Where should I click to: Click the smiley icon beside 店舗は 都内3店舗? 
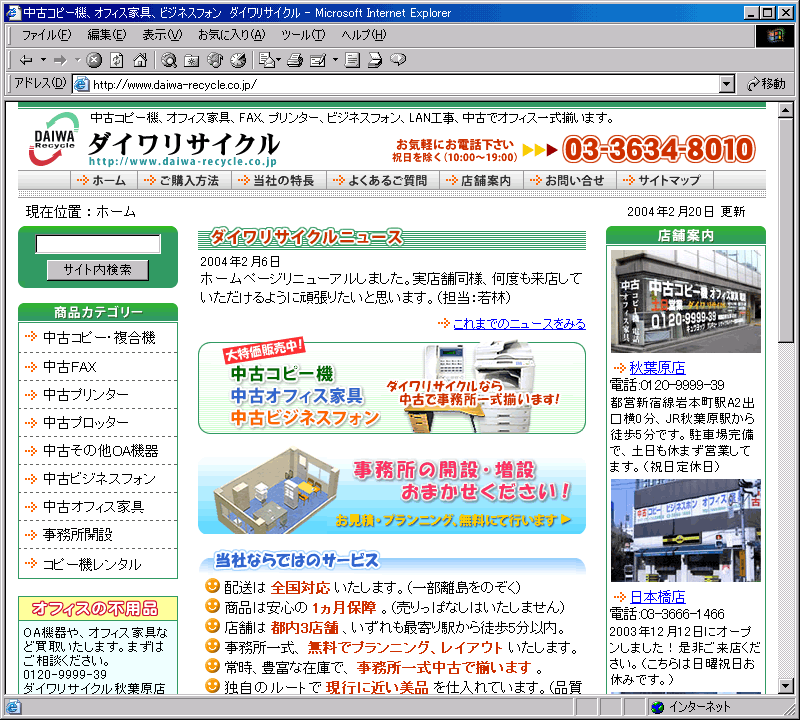coord(212,626)
